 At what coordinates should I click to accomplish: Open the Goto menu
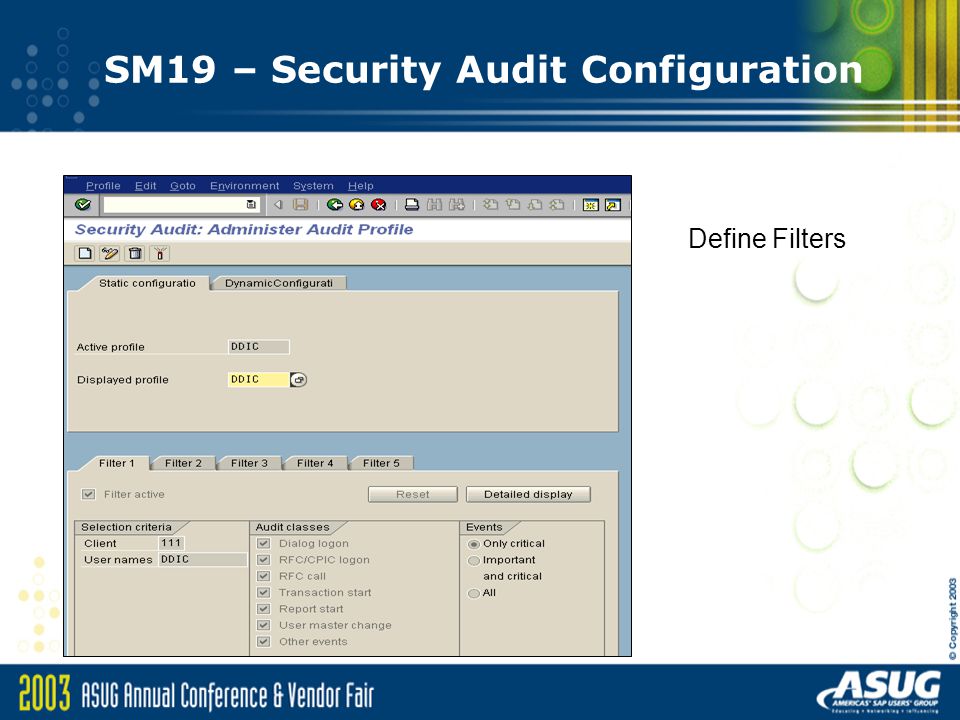pos(183,186)
